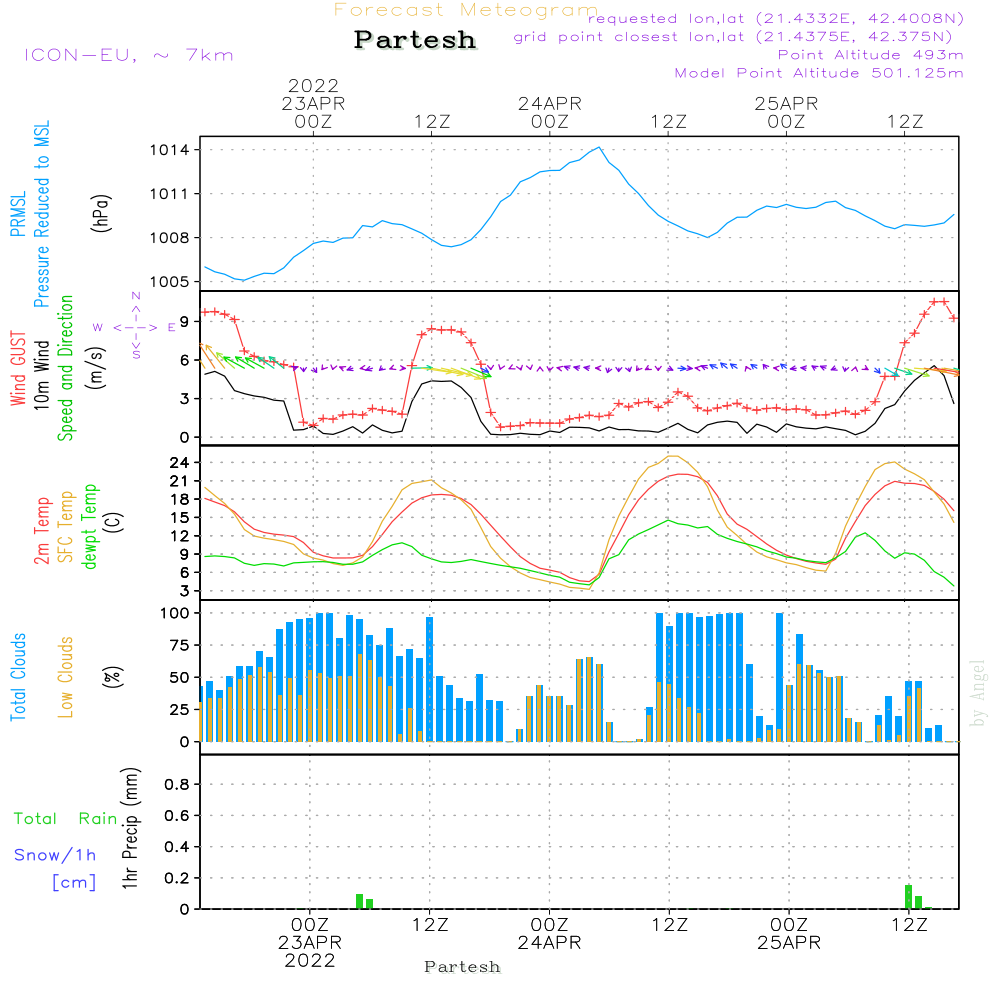Click the rain bar on 23APR morning
The height and width of the screenshot is (1000, 1000).
[360, 901]
